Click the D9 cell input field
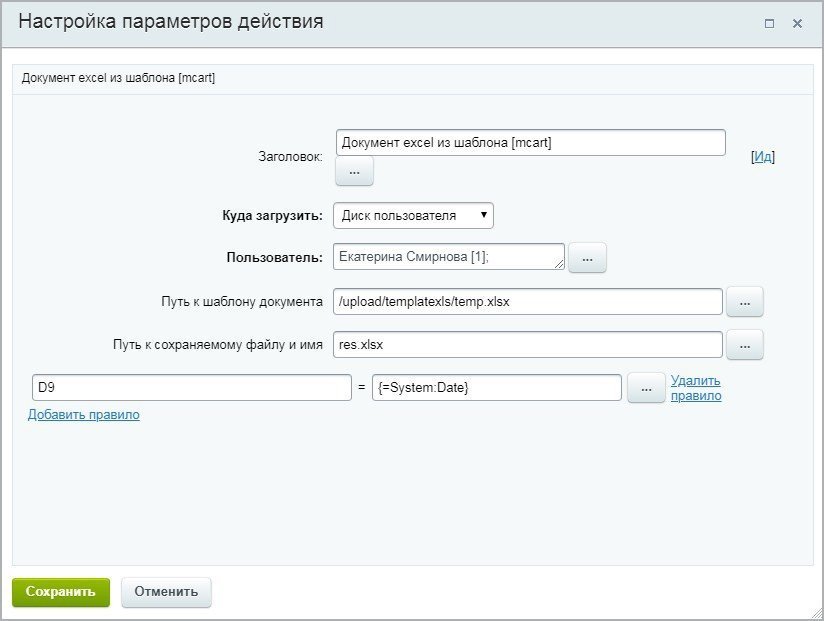Screen dimensions: 824x621 click(x=190, y=388)
